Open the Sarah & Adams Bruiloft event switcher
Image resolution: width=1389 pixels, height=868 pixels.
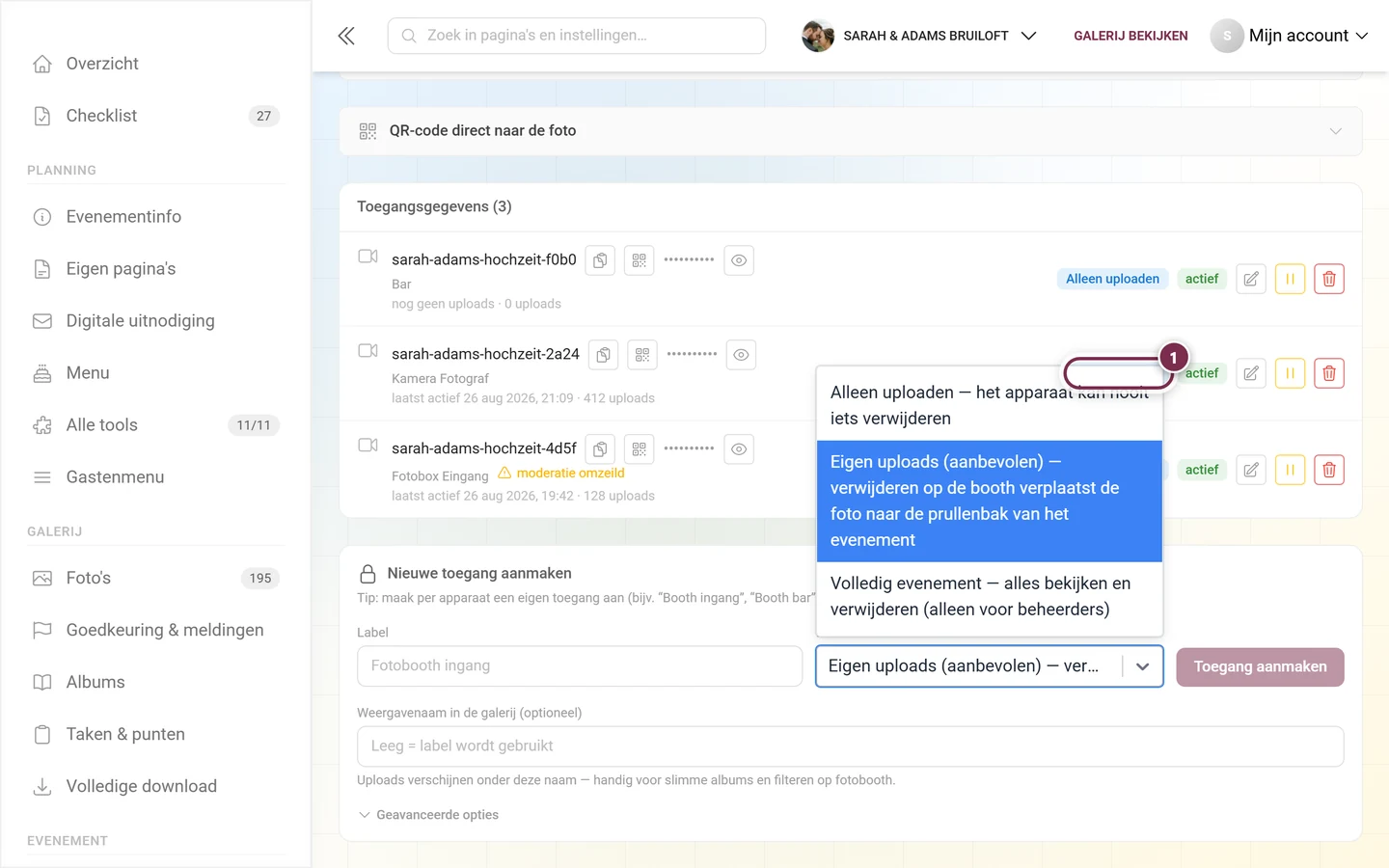pos(919,36)
